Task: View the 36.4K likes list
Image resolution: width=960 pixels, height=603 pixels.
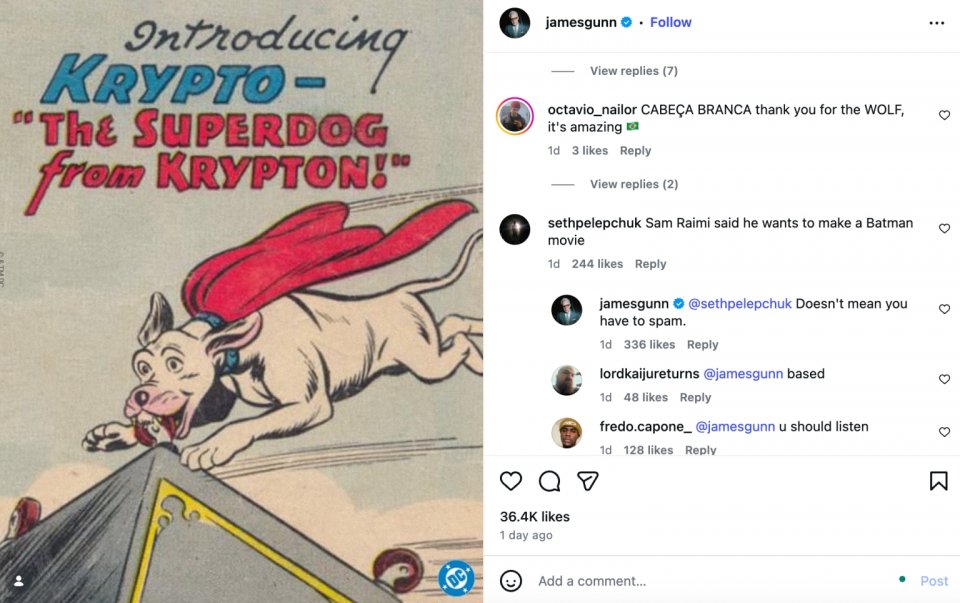Action: (x=534, y=517)
